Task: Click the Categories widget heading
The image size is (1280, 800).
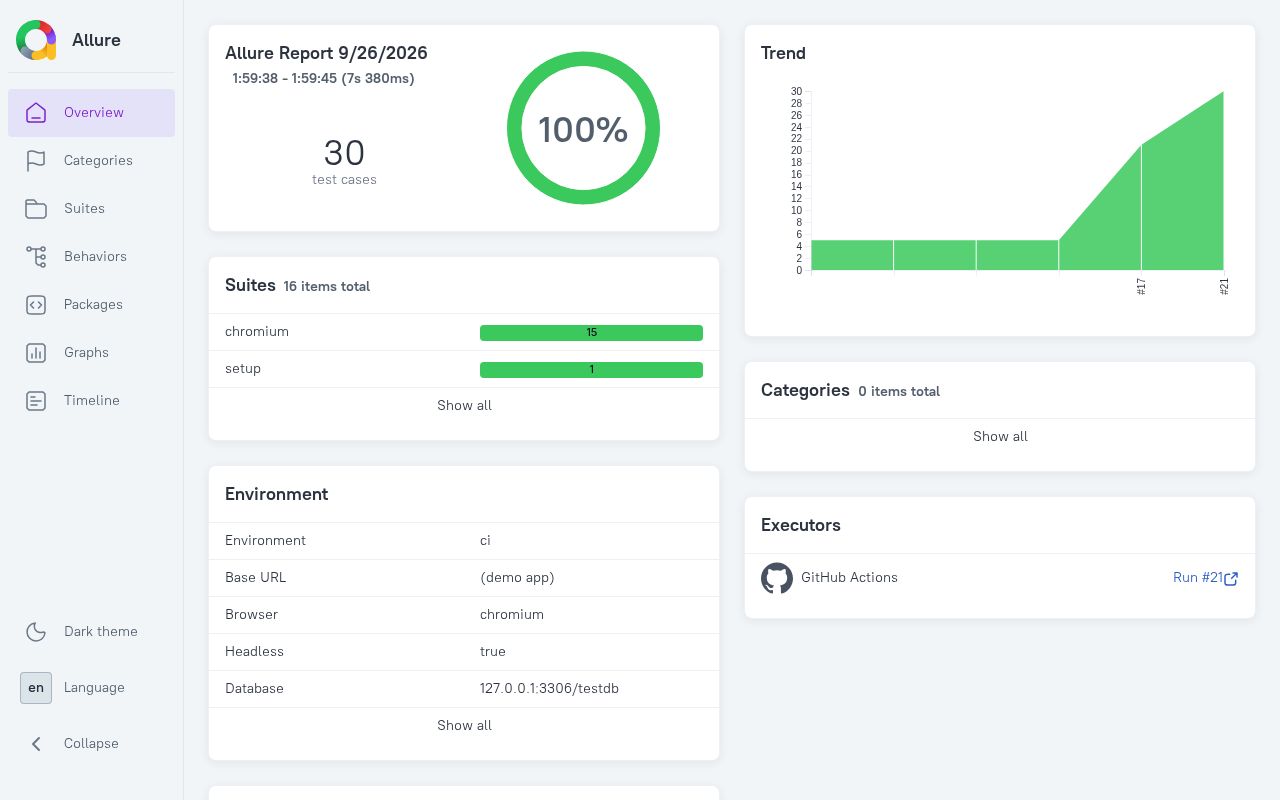Action: 805,390
